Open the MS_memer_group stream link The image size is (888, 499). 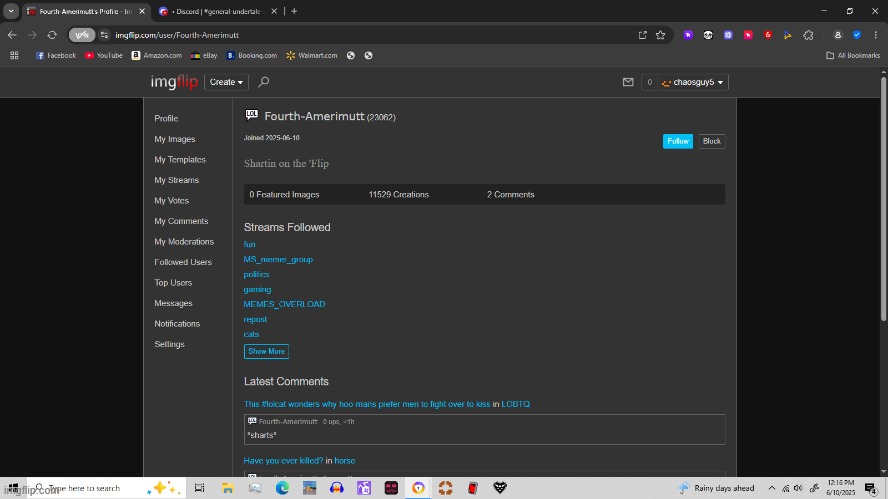point(278,259)
